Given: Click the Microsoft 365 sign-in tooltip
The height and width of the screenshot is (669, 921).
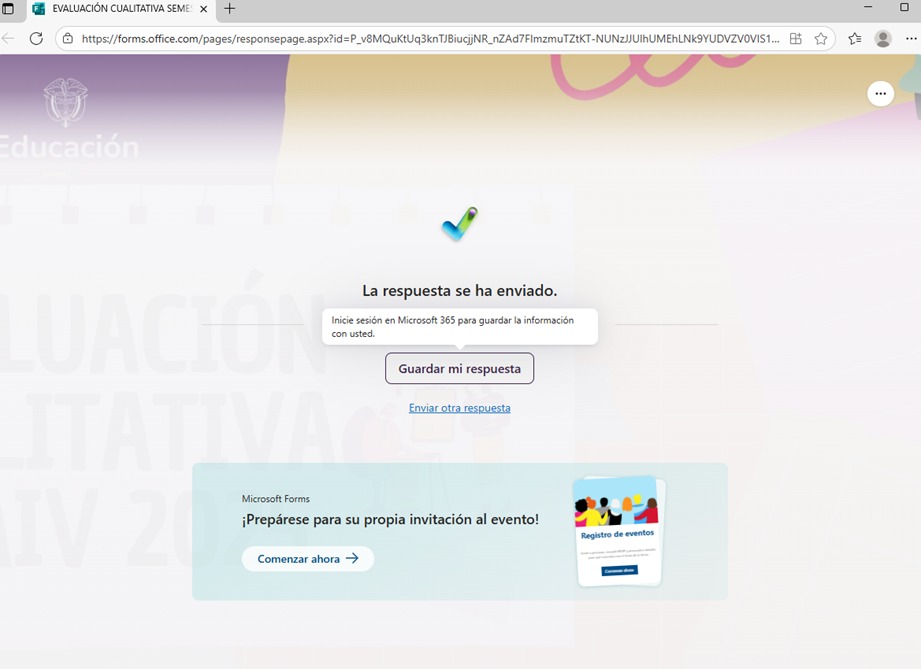Looking at the screenshot, I should (460, 327).
